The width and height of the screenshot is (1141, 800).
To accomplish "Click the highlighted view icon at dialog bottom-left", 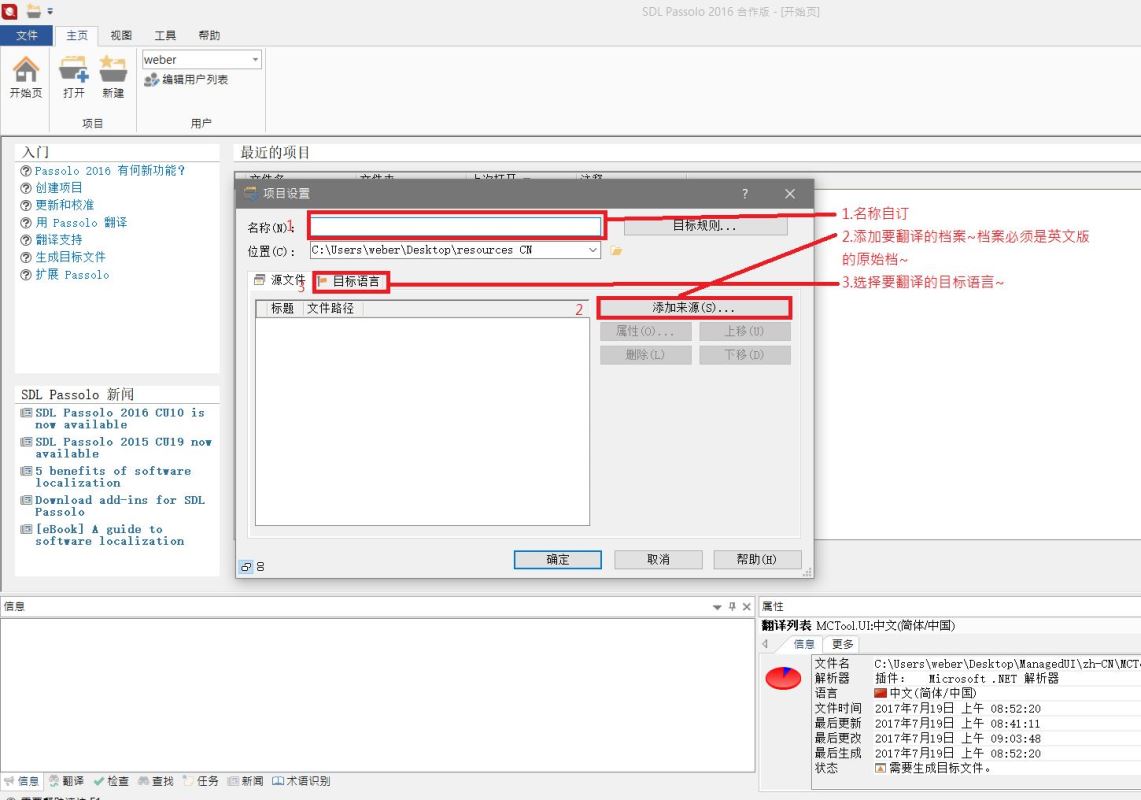I will click(x=246, y=566).
